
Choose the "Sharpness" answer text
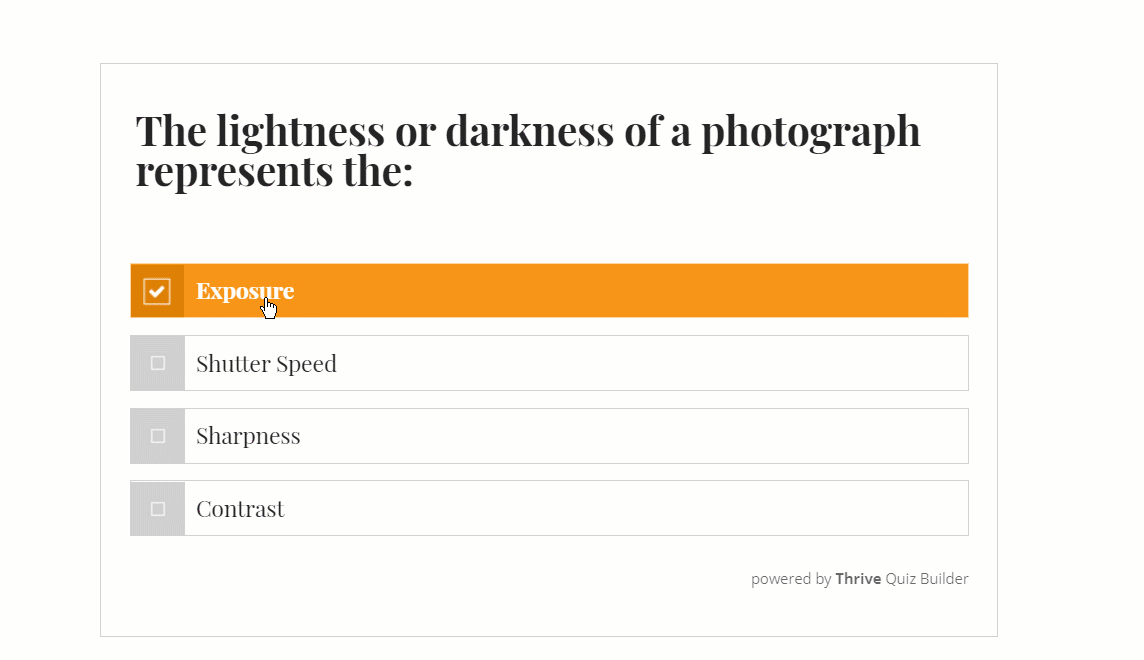(x=248, y=436)
